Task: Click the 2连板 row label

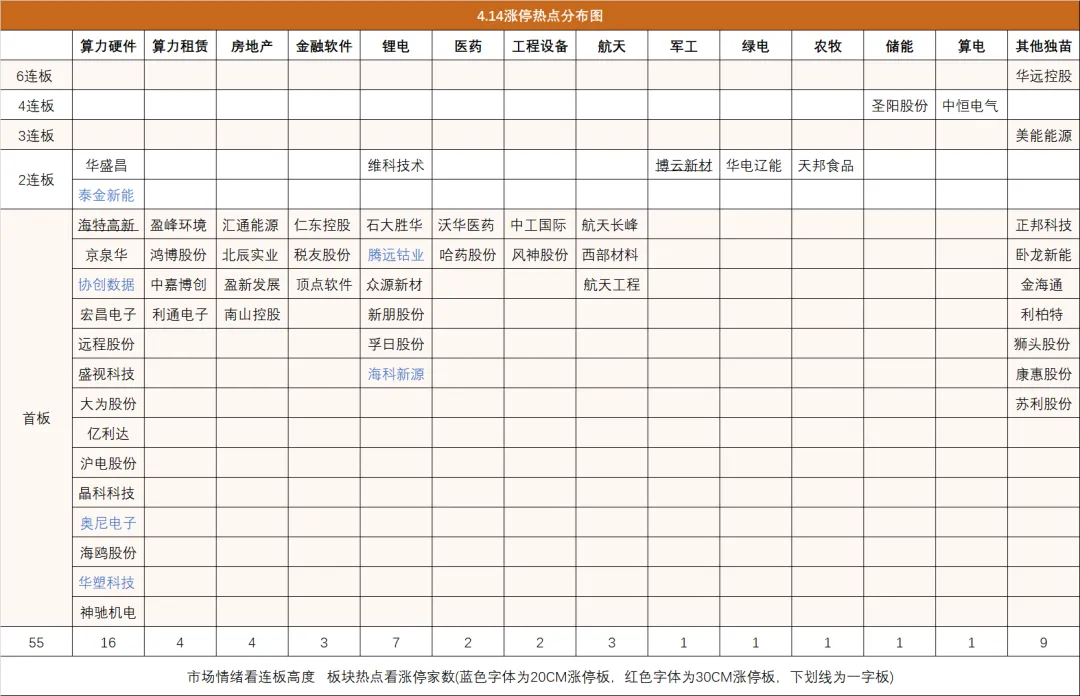Action: point(36,180)
